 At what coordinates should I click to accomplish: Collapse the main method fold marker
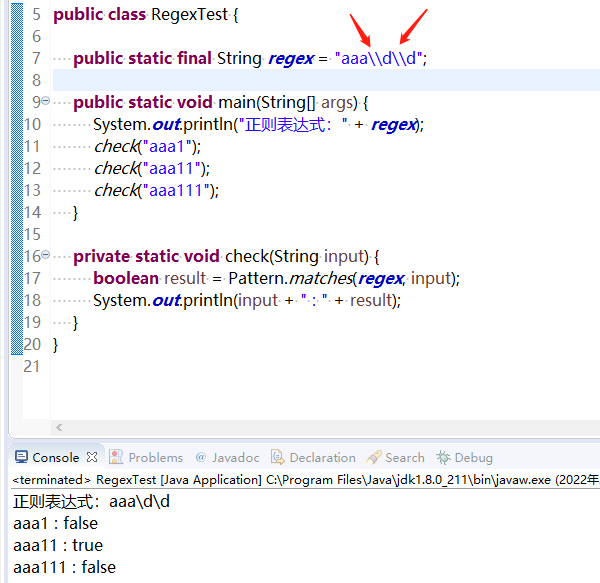46,101
